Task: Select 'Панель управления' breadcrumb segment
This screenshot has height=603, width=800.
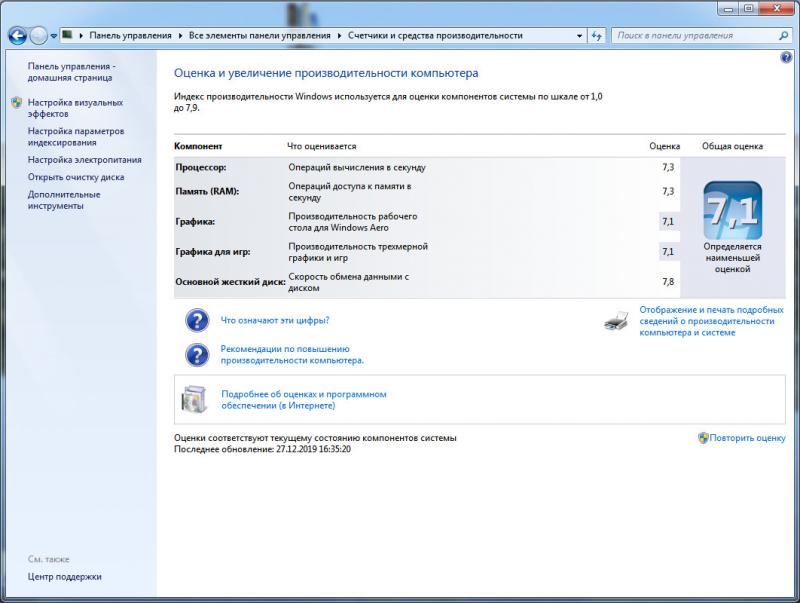Action: (x=130, y=36)
